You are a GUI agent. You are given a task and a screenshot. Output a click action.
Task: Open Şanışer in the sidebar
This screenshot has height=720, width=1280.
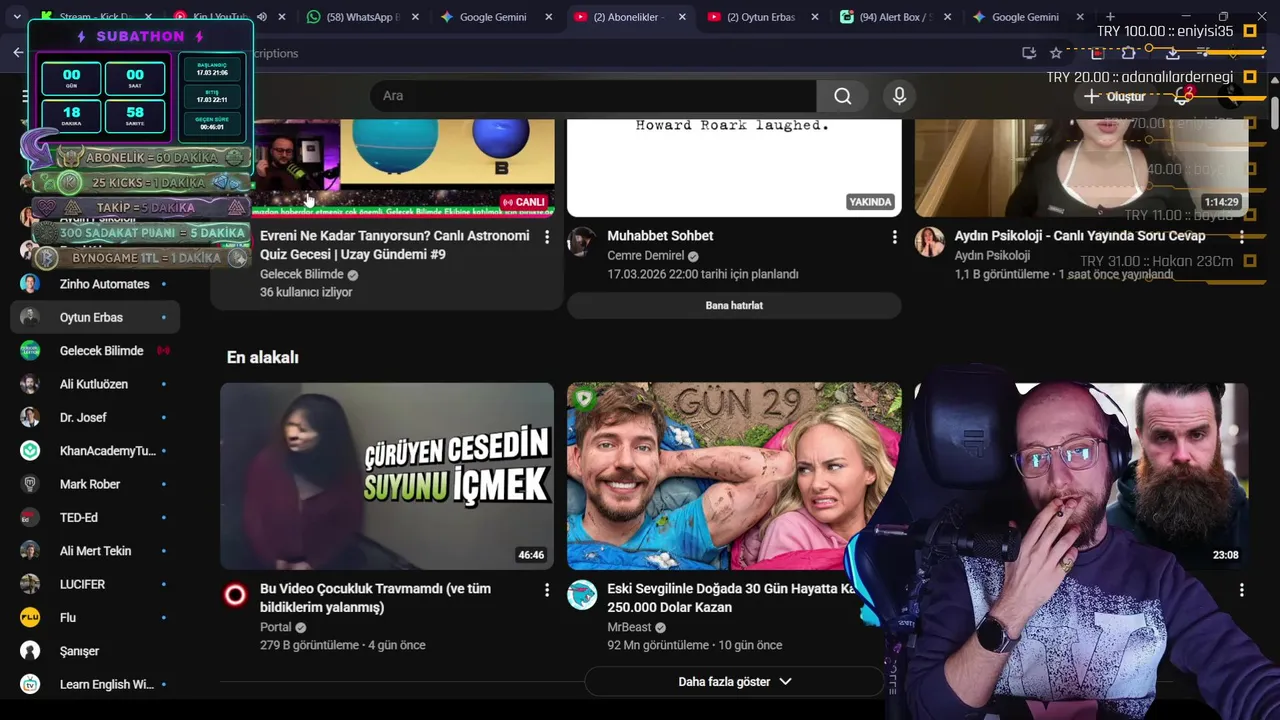(x=95, y=651)
